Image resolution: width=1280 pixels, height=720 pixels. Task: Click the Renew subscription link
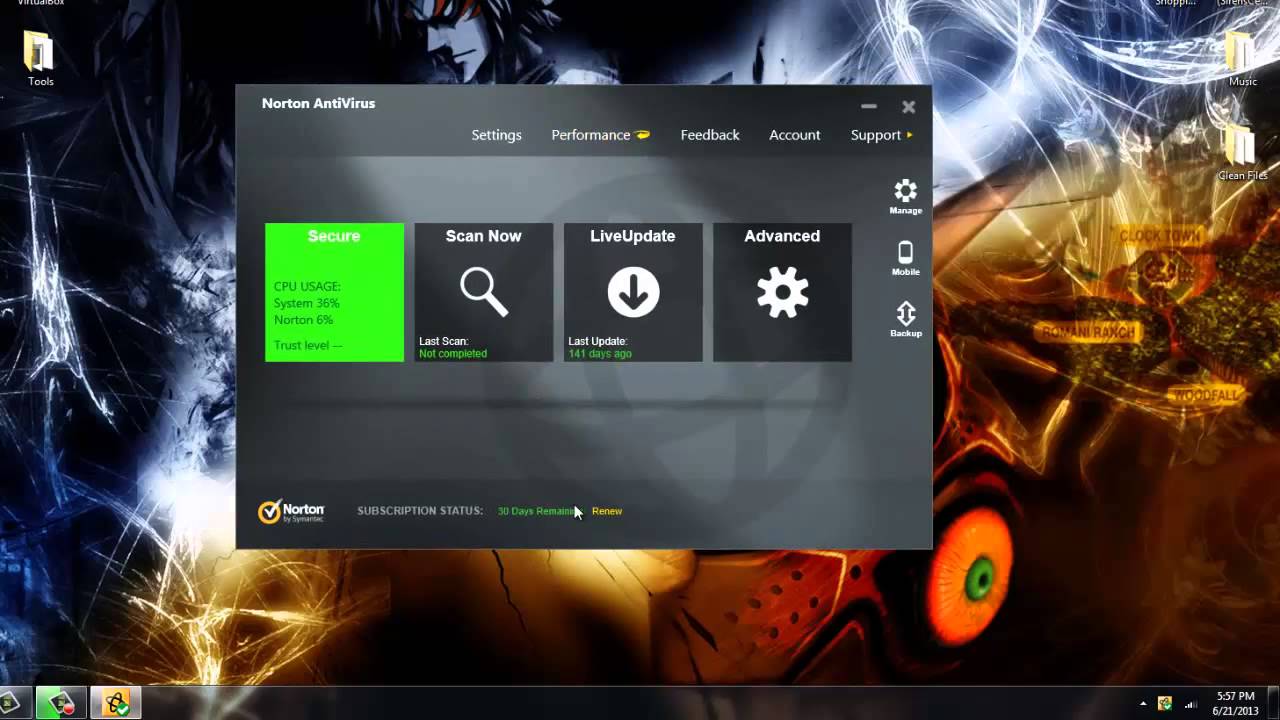[607, 511]
